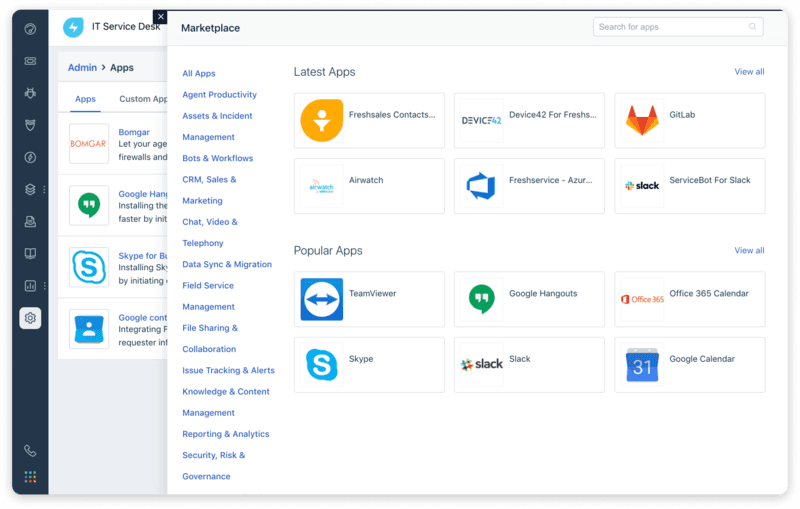This screenshot has height=509, width=800.
Task: Open the assets layers icon in sidebar
Action: click(x=30, y=189)
